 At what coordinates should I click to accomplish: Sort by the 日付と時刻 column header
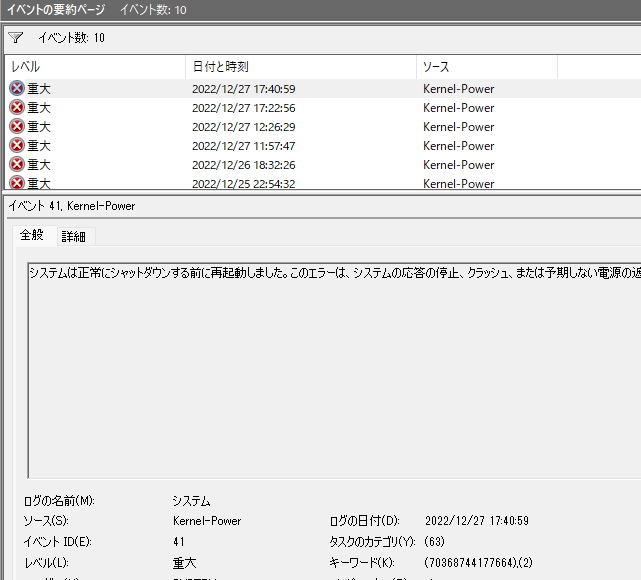[x=301, y=67]
